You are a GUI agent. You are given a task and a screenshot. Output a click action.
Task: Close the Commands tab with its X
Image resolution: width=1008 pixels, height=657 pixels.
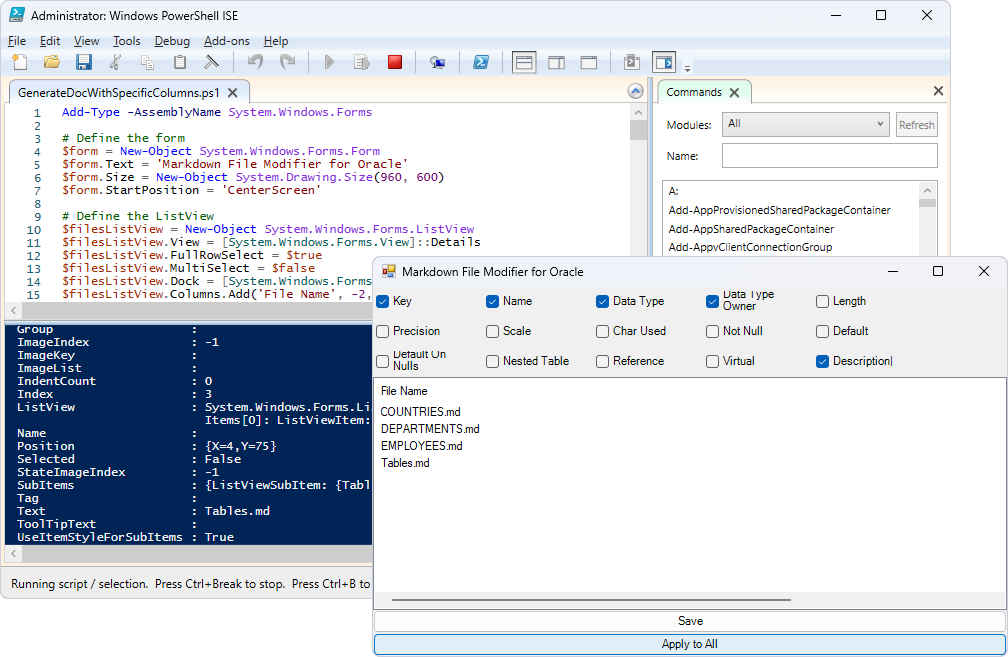(x=734, y=93)
